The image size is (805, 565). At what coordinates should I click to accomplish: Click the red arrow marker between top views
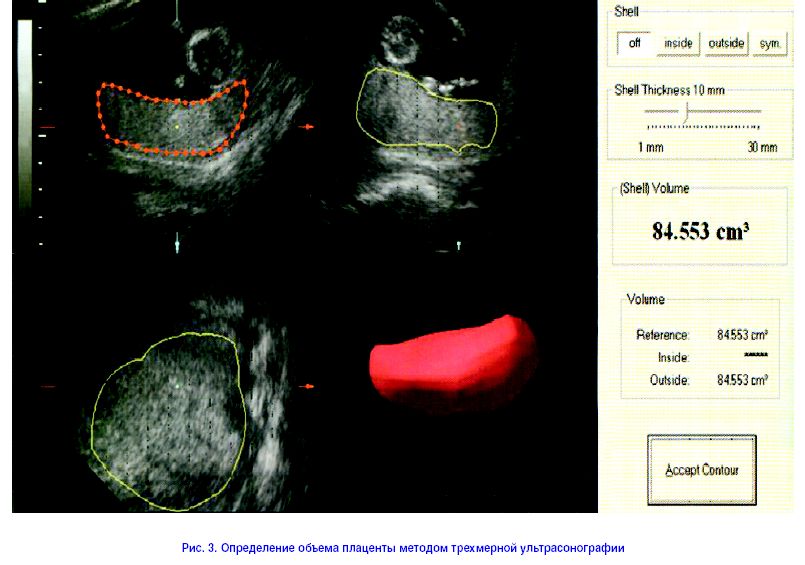click(x=308, y=126)
